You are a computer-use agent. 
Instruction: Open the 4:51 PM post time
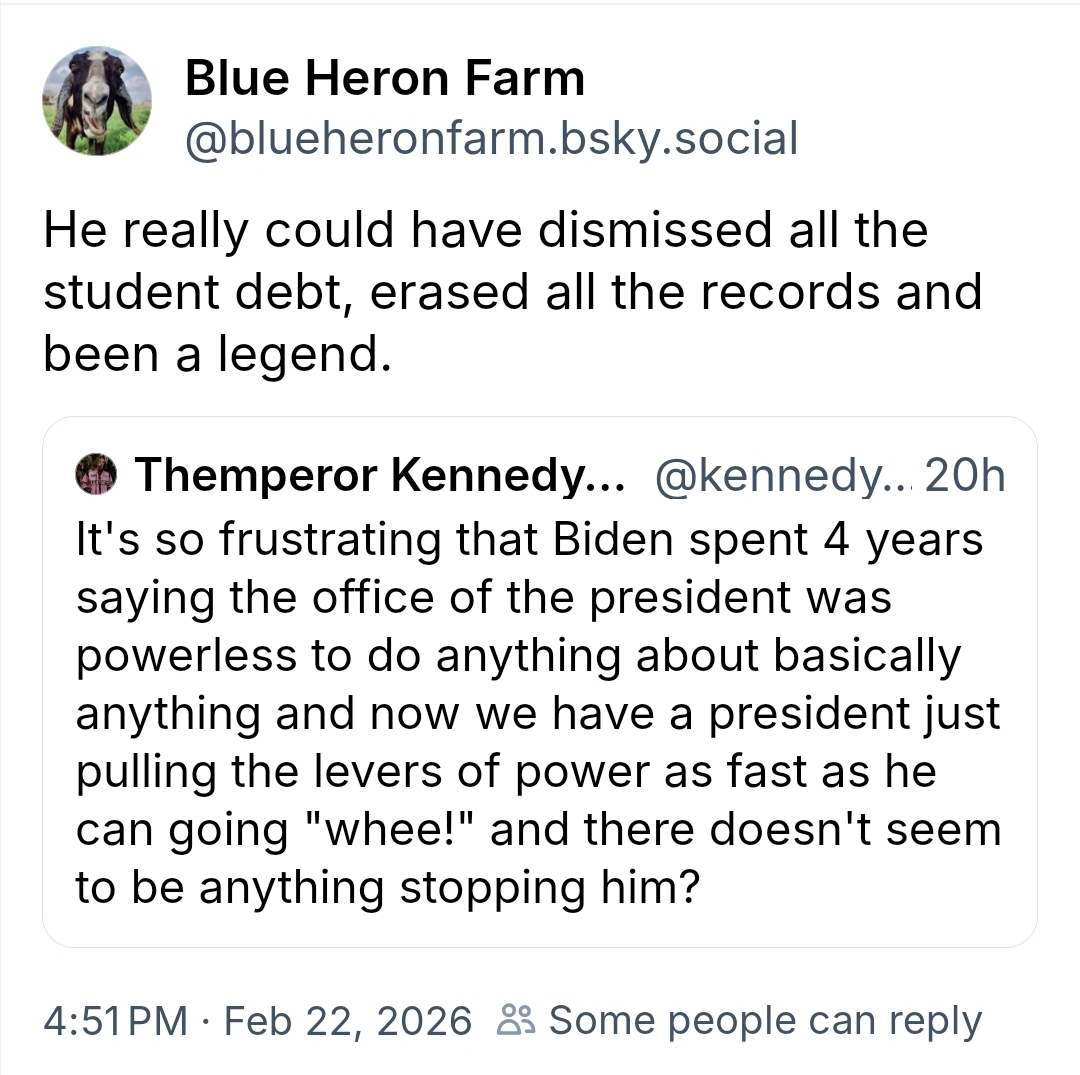tap(116, 1021)
